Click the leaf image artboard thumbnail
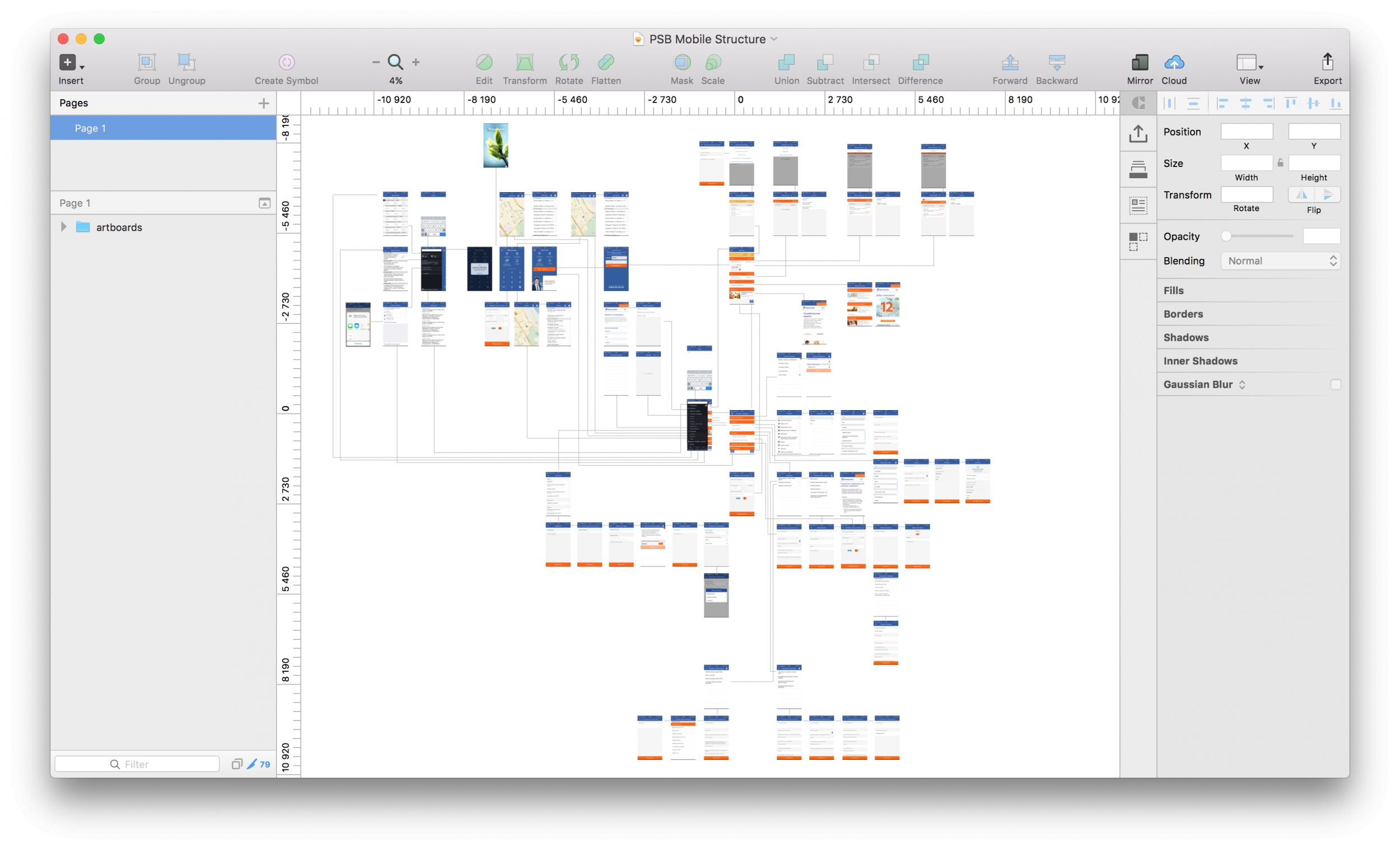The width and height of the screenshot is (1400, 850). [x=496, y=146]
